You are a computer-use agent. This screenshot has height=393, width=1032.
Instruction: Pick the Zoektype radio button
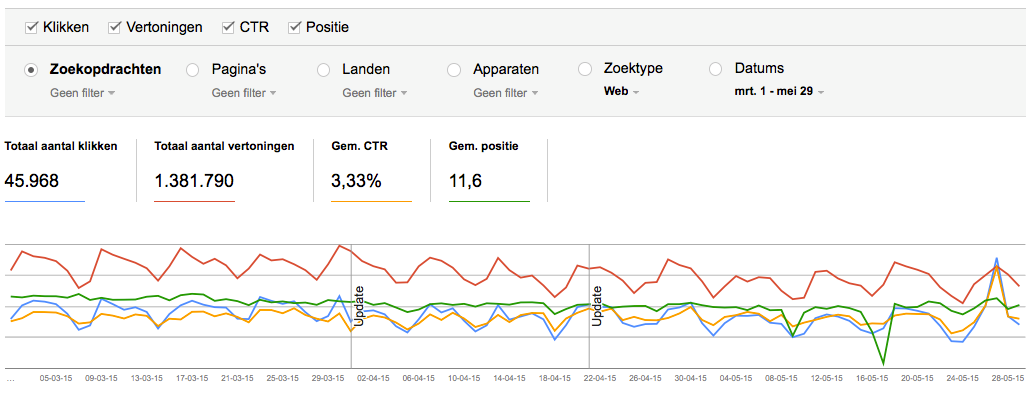[x=584, y=69]
